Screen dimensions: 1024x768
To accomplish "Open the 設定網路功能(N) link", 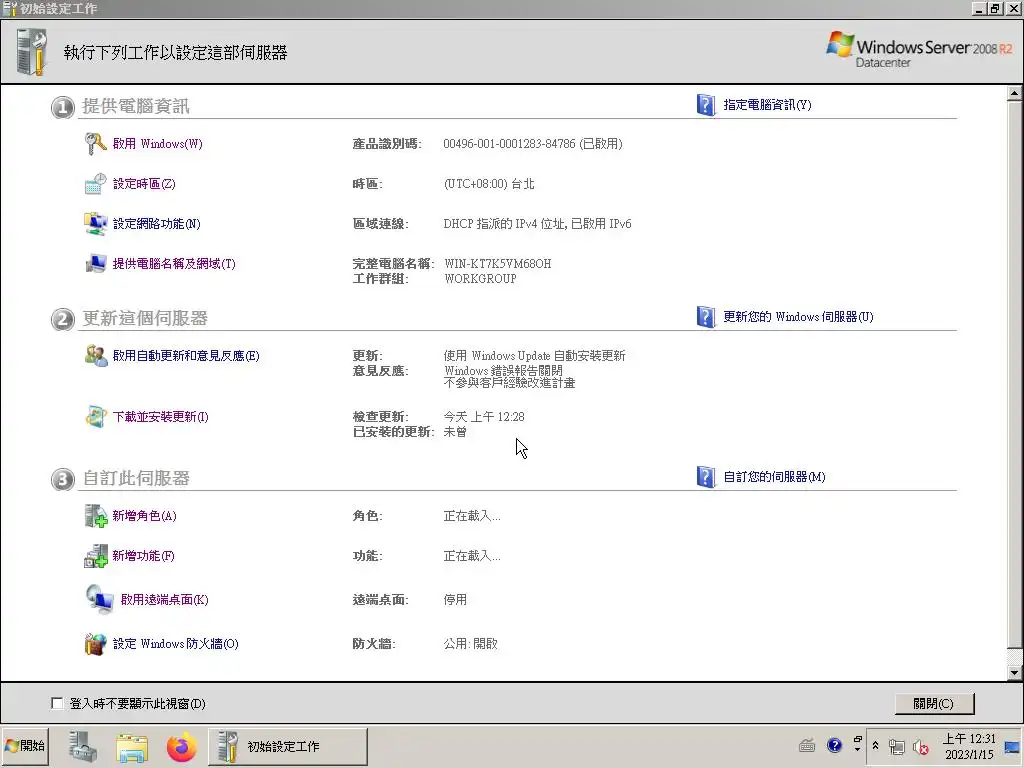I will pos(157,224).
